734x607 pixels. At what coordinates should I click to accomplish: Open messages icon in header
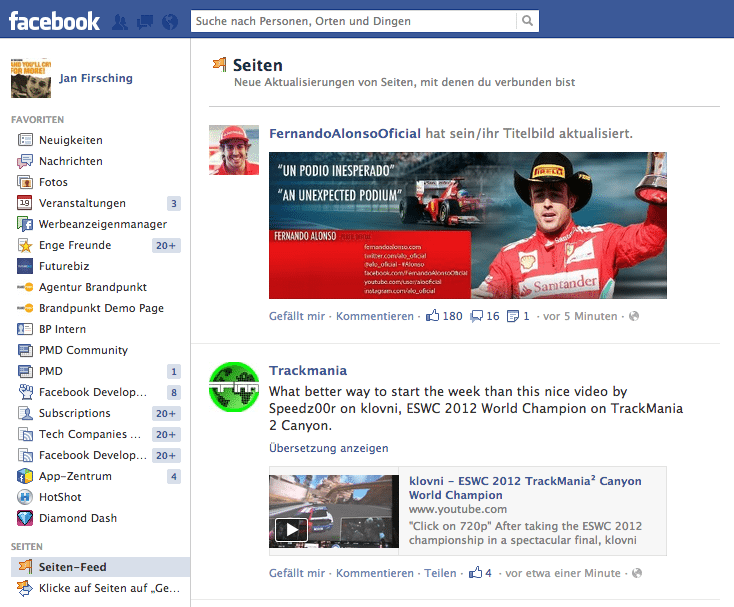(145, 22)
